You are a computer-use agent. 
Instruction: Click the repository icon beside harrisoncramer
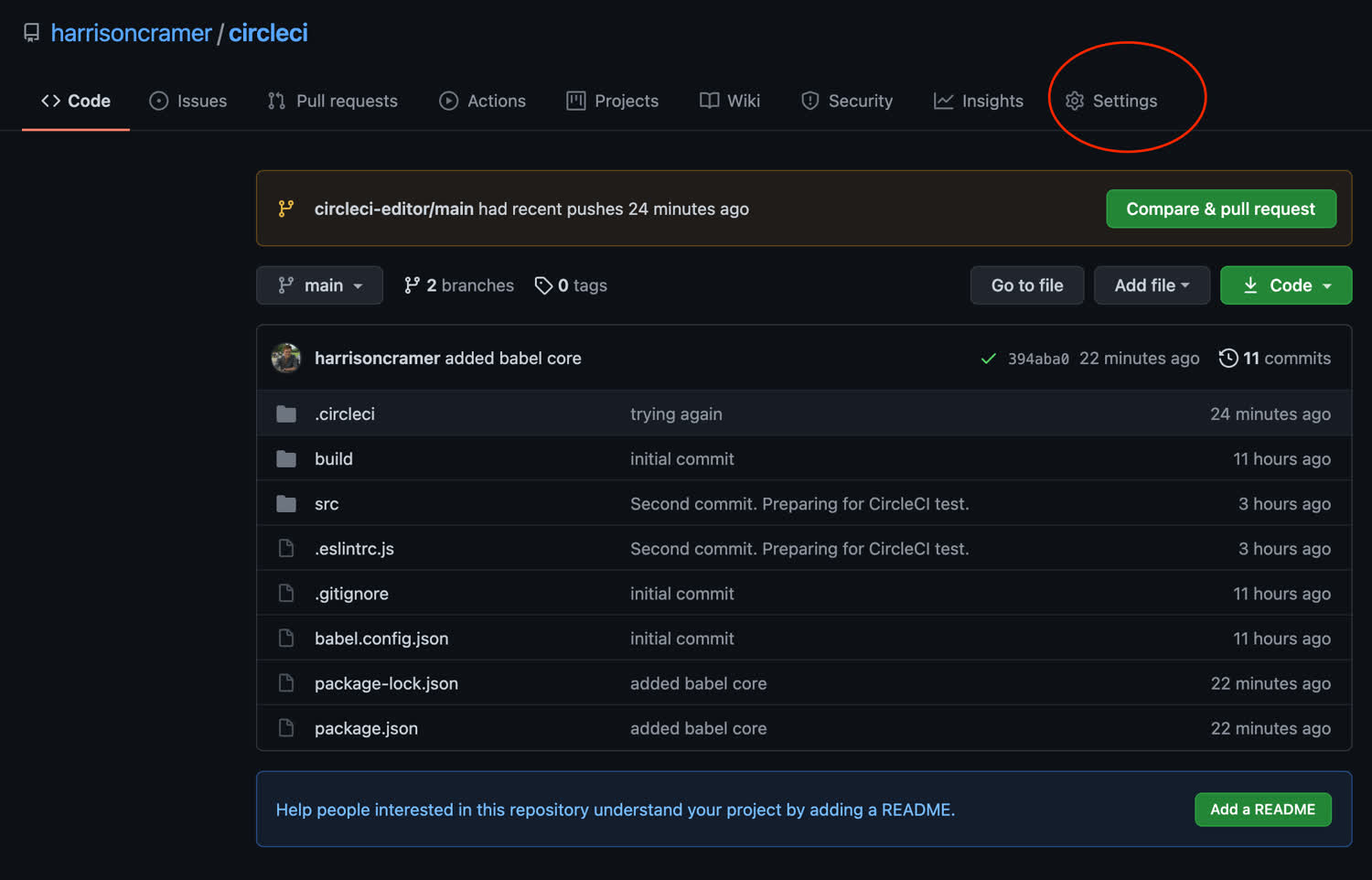coord(31,33)
